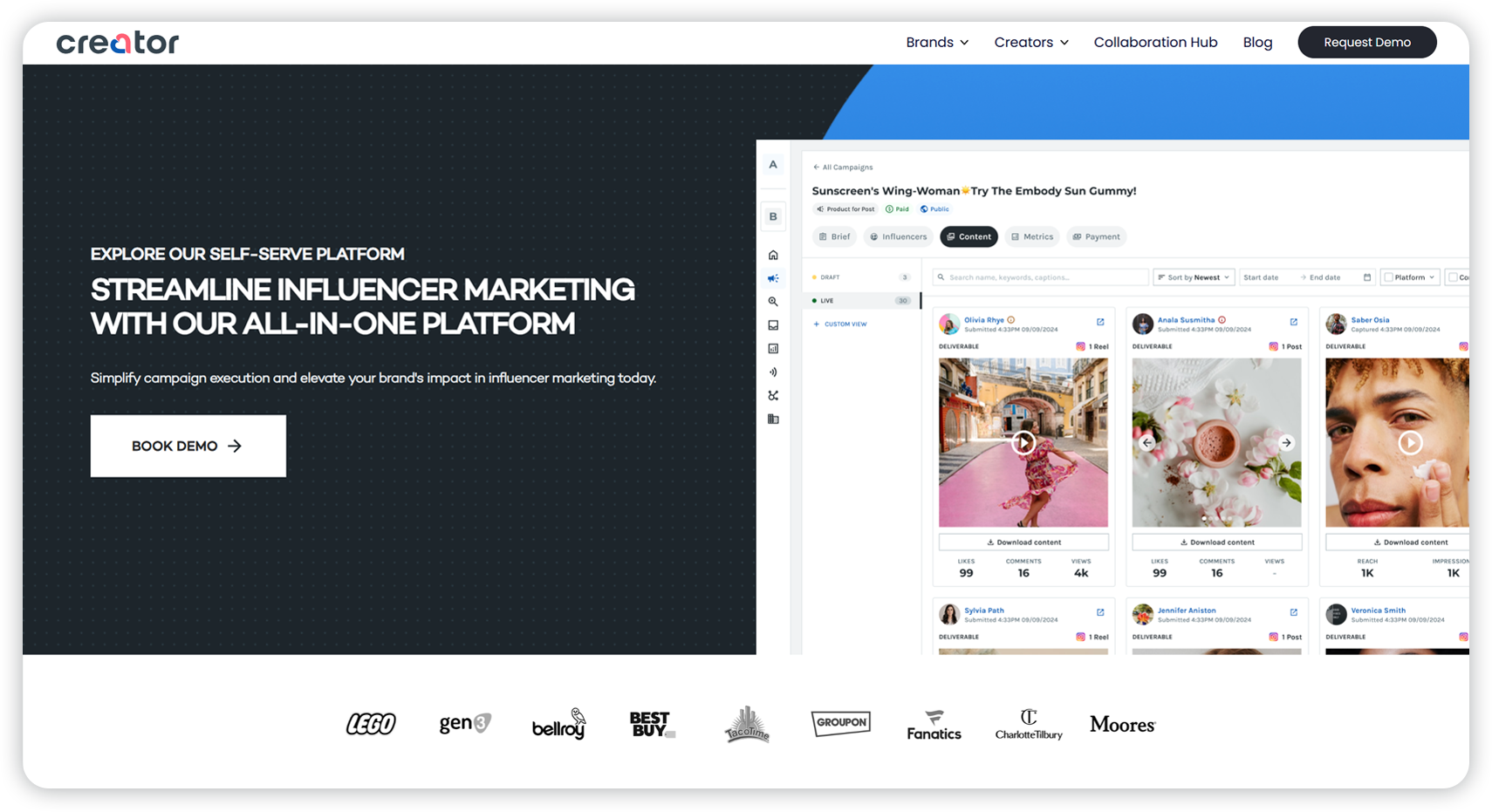1492x812 pixels.
Task: Open the Collaboration Hub menu item
Action: [x=1155, y=42]
